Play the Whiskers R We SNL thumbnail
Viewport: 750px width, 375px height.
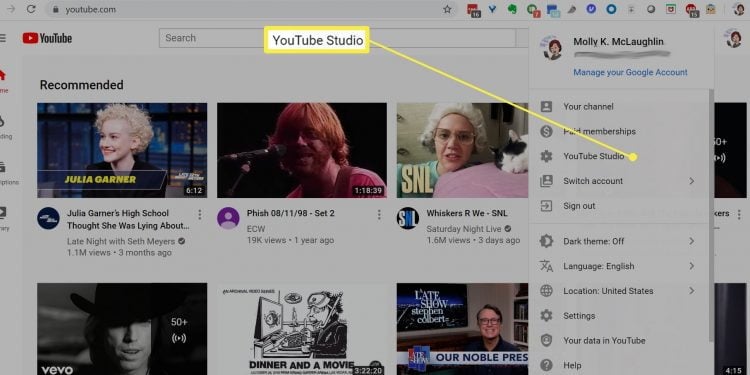point(463,150)
